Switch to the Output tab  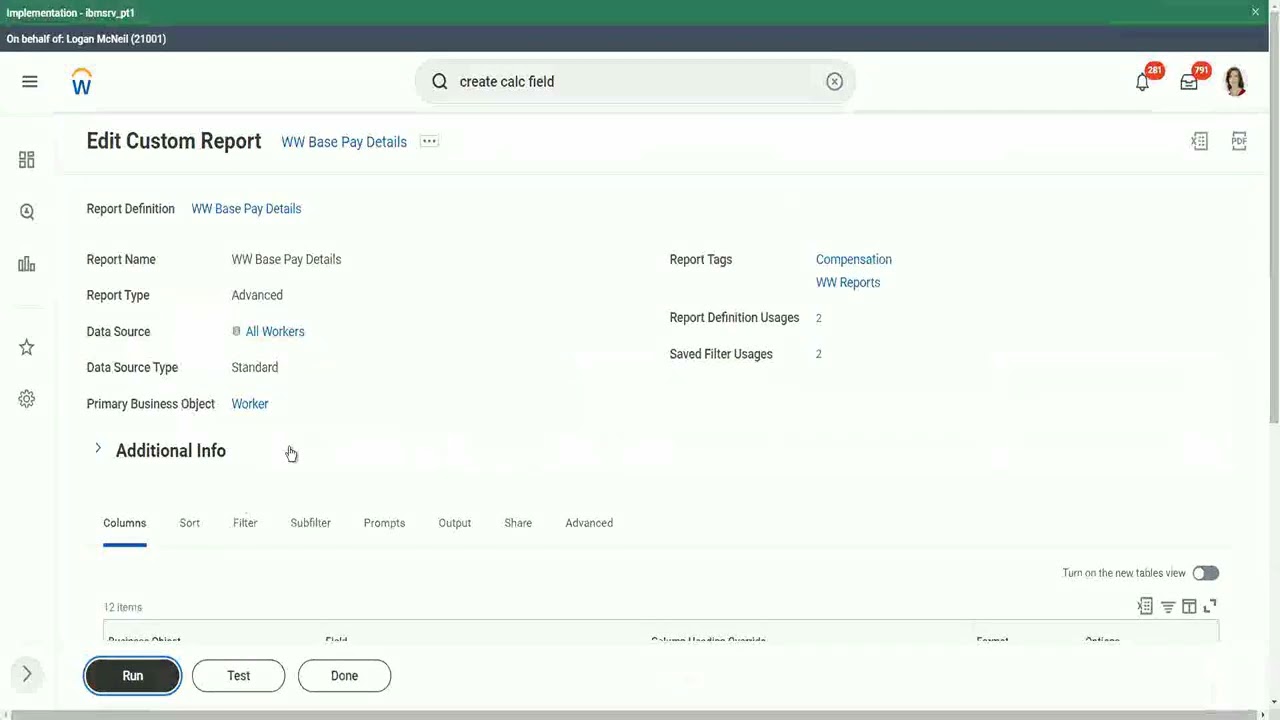point(455,523)
